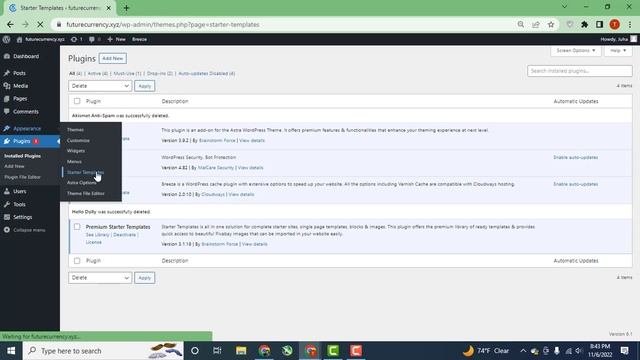Click the Search installed plugins field
This screenshot has height=360, width=640.
click(x=580, y=71)
